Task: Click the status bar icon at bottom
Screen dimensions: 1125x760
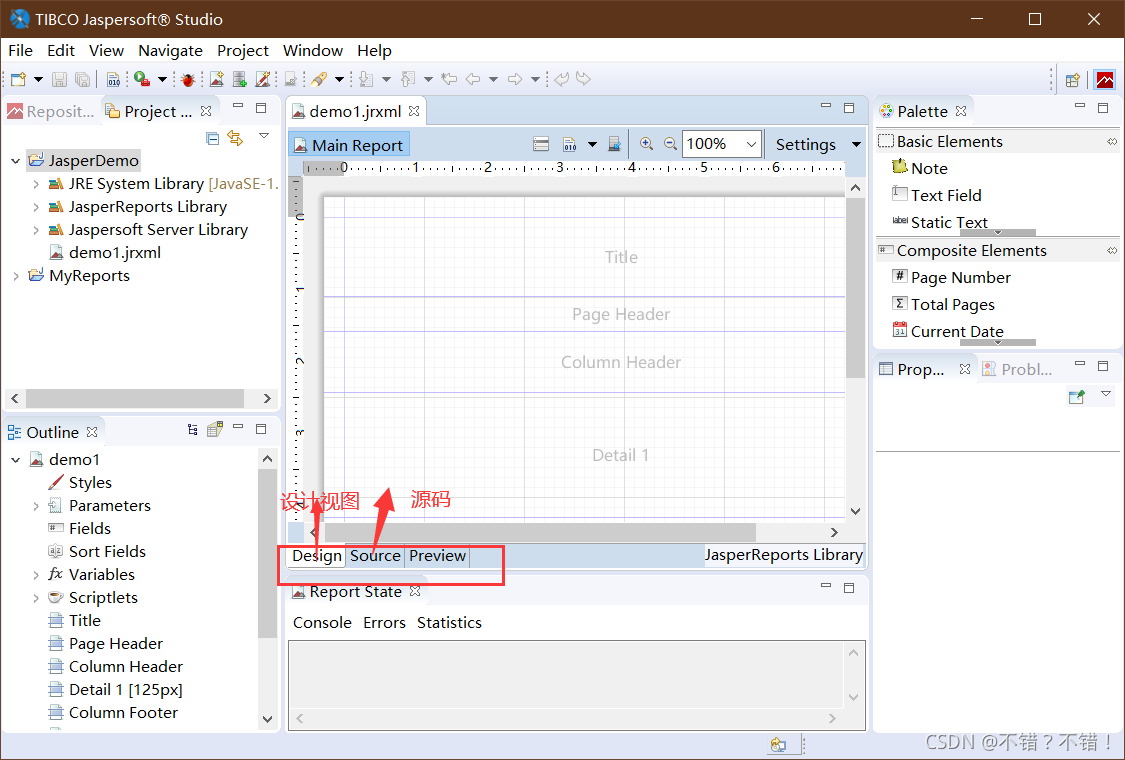Action: point(778,745)
